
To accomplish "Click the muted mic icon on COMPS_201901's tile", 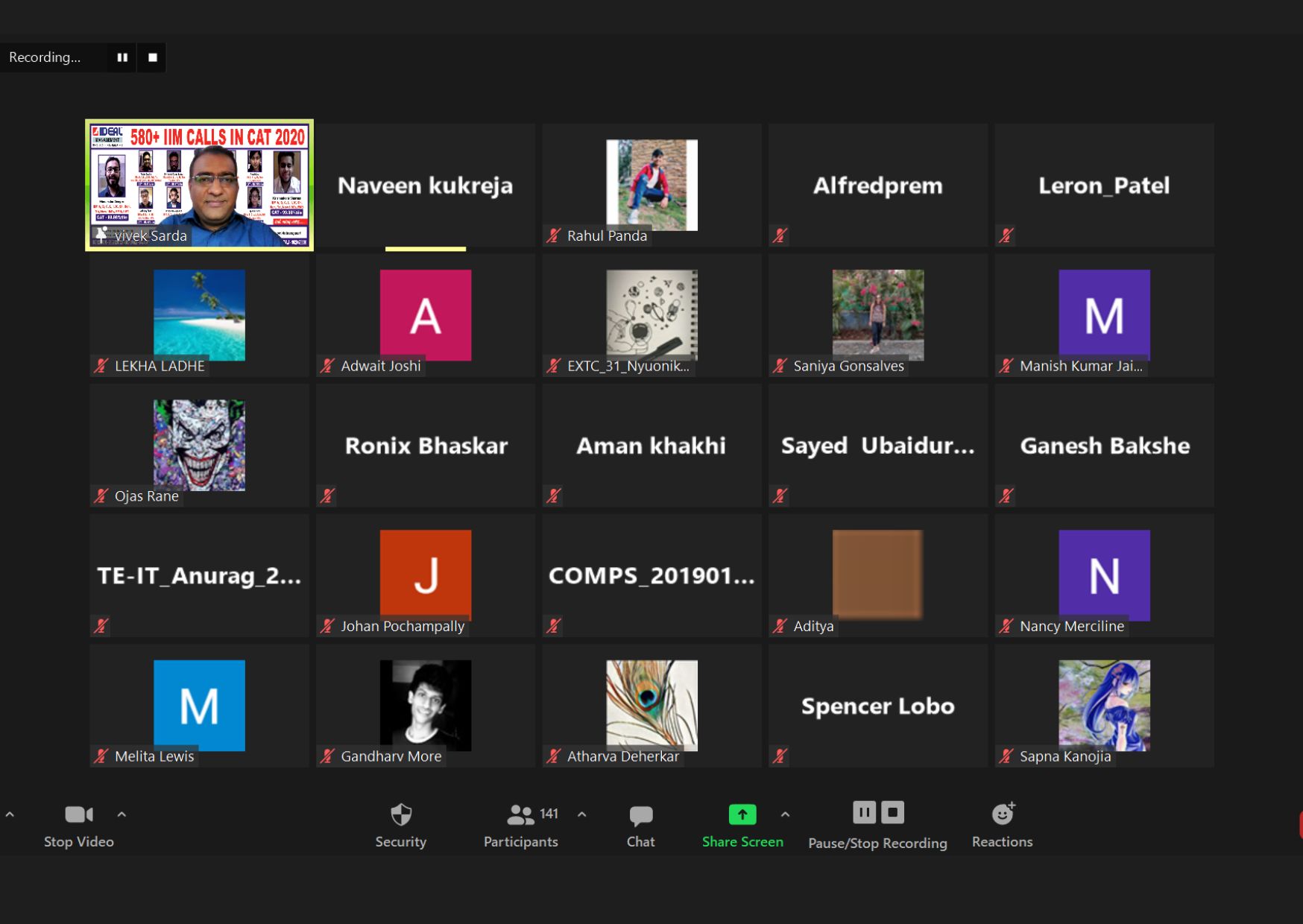I will click(554, 627).
